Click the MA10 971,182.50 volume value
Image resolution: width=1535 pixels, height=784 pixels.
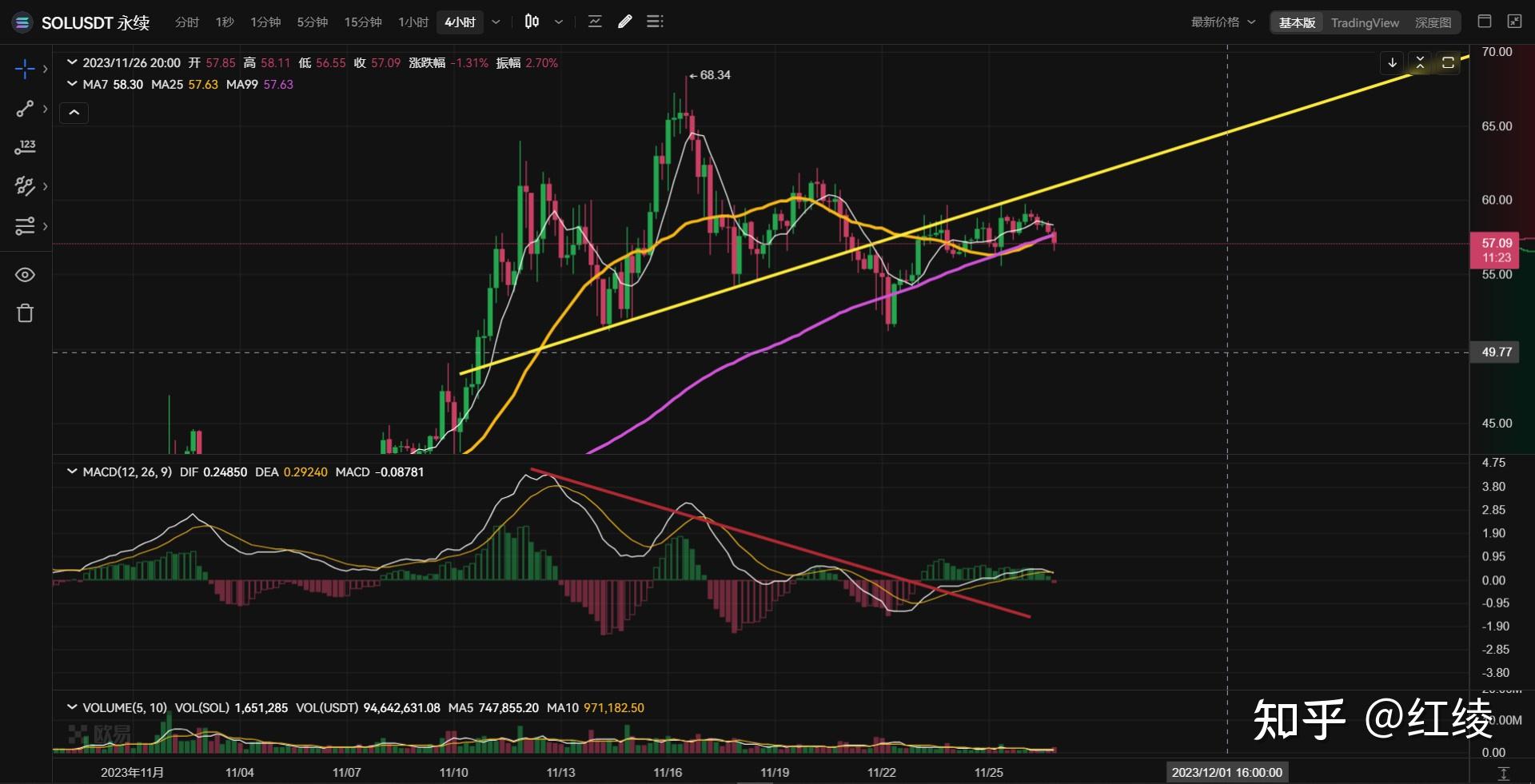click(x=596, y=707)
